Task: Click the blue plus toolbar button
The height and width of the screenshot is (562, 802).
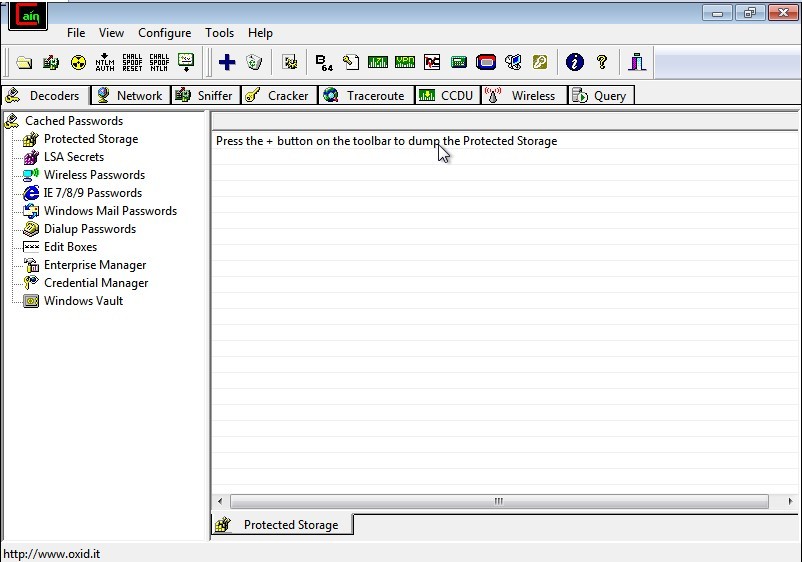Action: tap(227, 62)
